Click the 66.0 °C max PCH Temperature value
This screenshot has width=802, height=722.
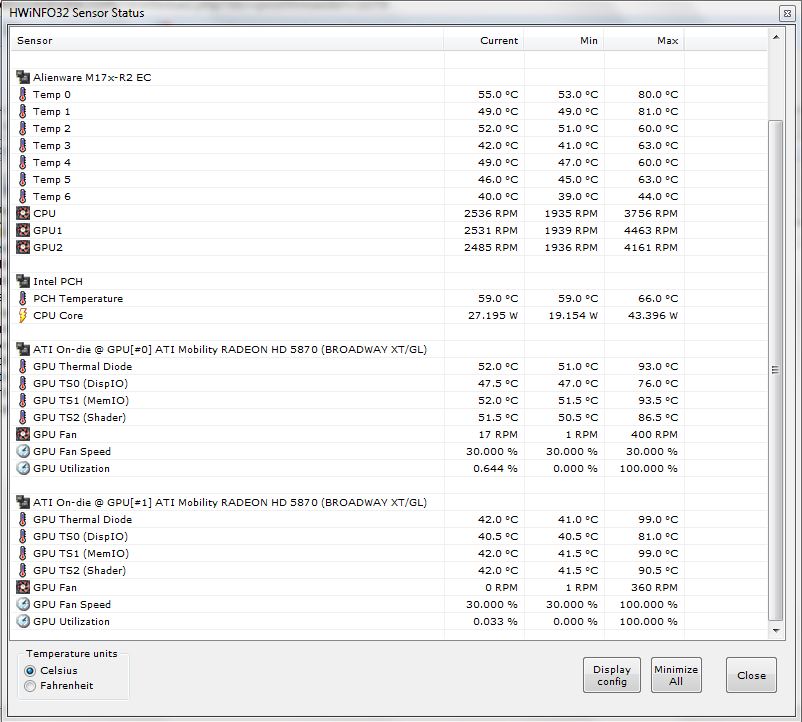(x=658, y=299)
